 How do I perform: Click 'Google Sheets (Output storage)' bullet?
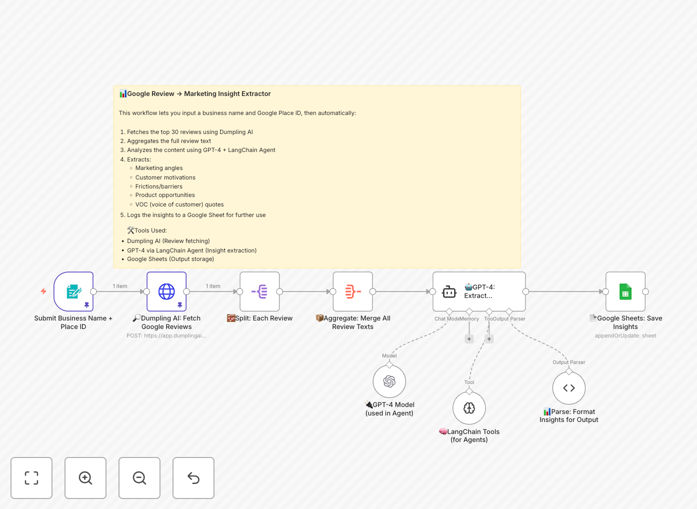tap(170, 259)
